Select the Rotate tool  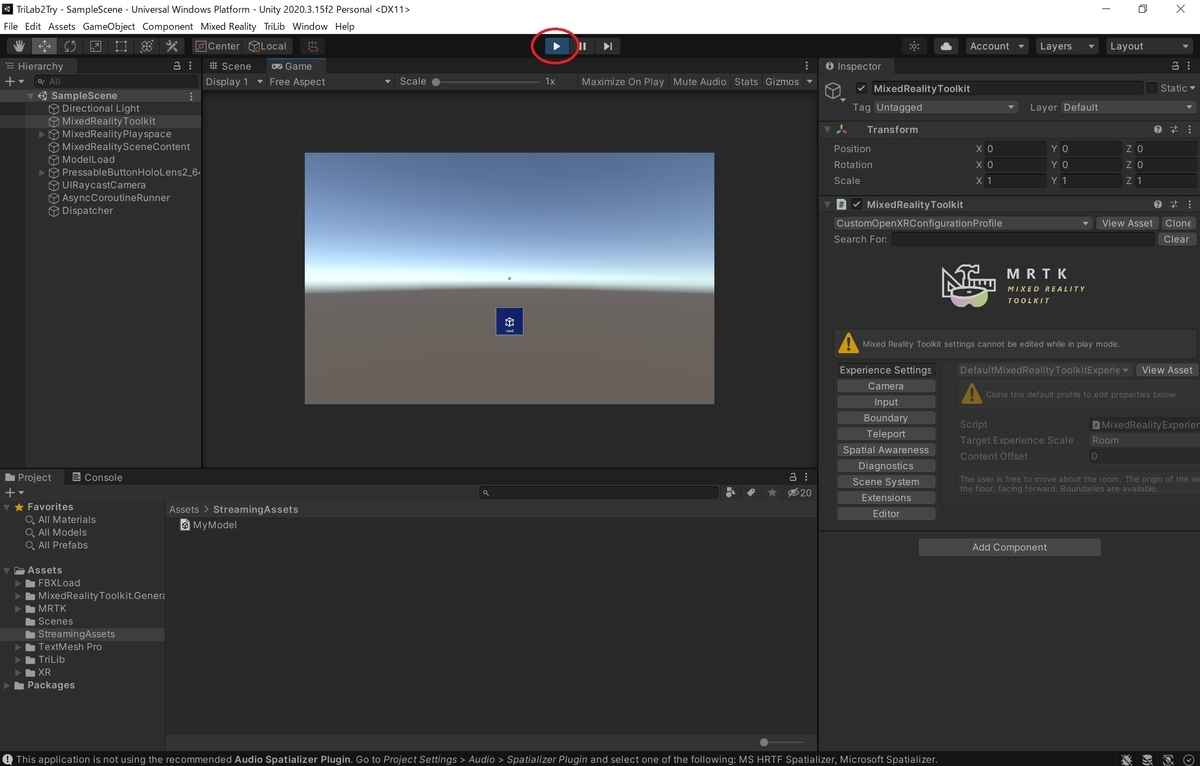click(70, 46)
